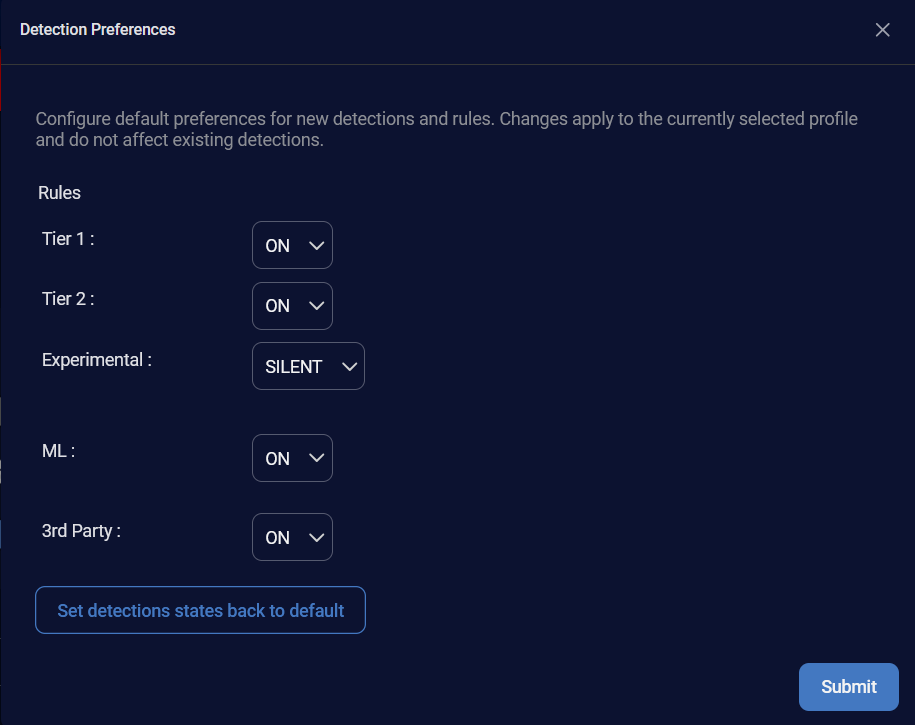Click the ML label
The height and width of the screenshot is (725, 915).
[x=58, y=451]
